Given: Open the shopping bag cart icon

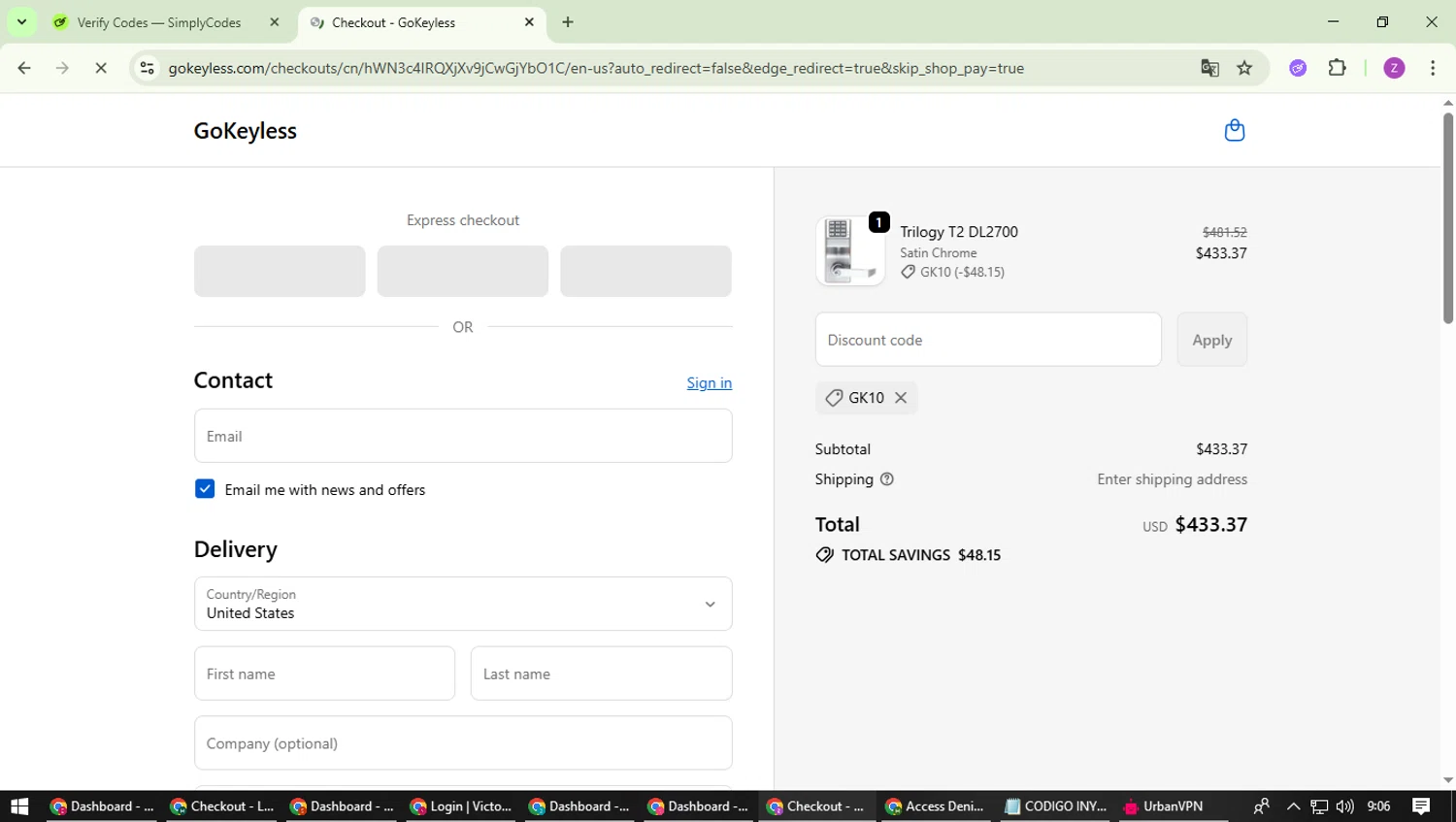Looking at the screenshot, I should point(1234,130).
